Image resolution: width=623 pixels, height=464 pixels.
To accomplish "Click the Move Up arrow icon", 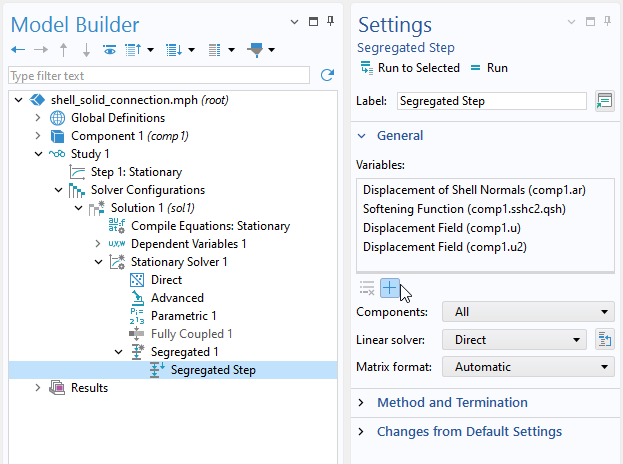I will pos(63,50).
